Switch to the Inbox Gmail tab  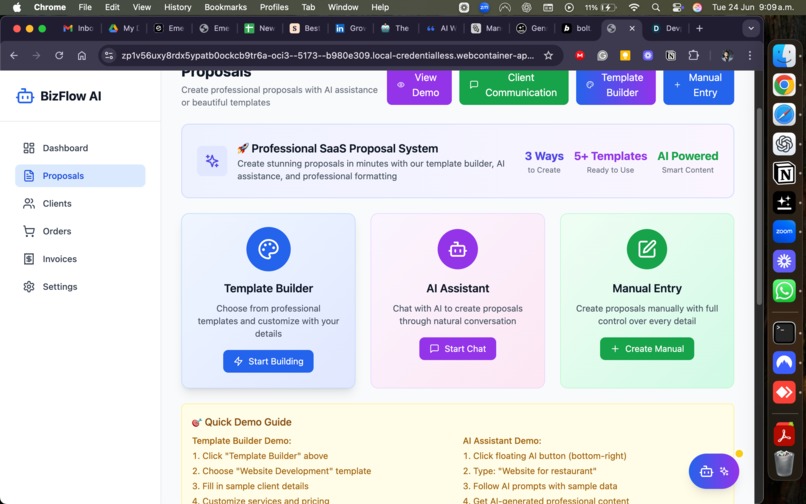78,28
